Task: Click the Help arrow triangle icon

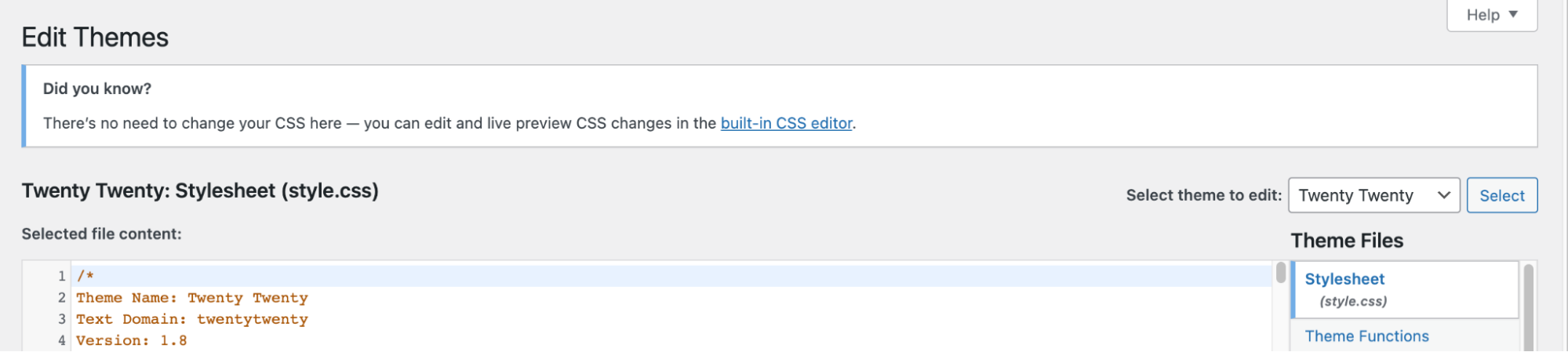Action: (x=1513, y=14)
